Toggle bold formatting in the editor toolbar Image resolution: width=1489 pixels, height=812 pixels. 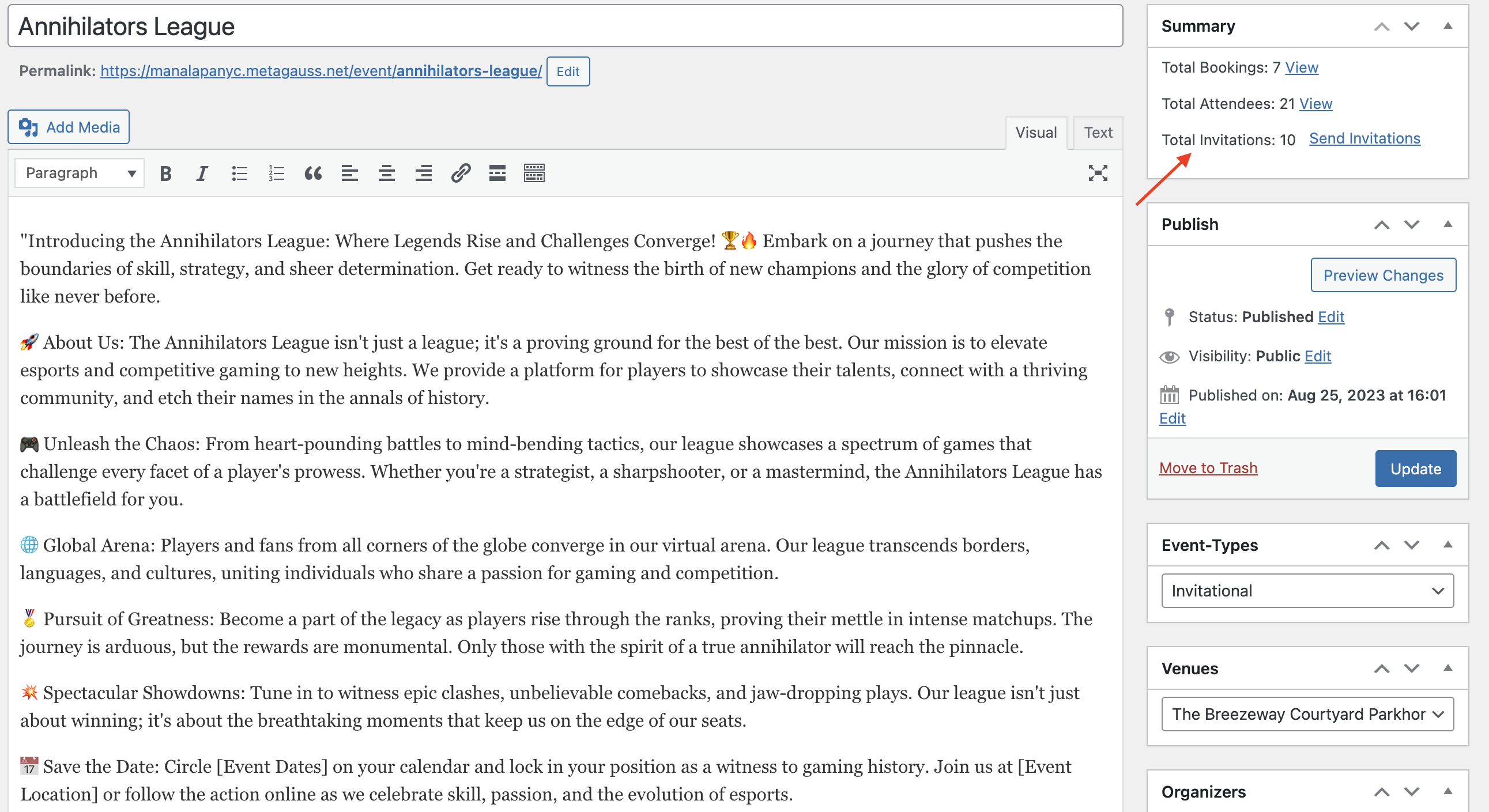tap(165, 173)
